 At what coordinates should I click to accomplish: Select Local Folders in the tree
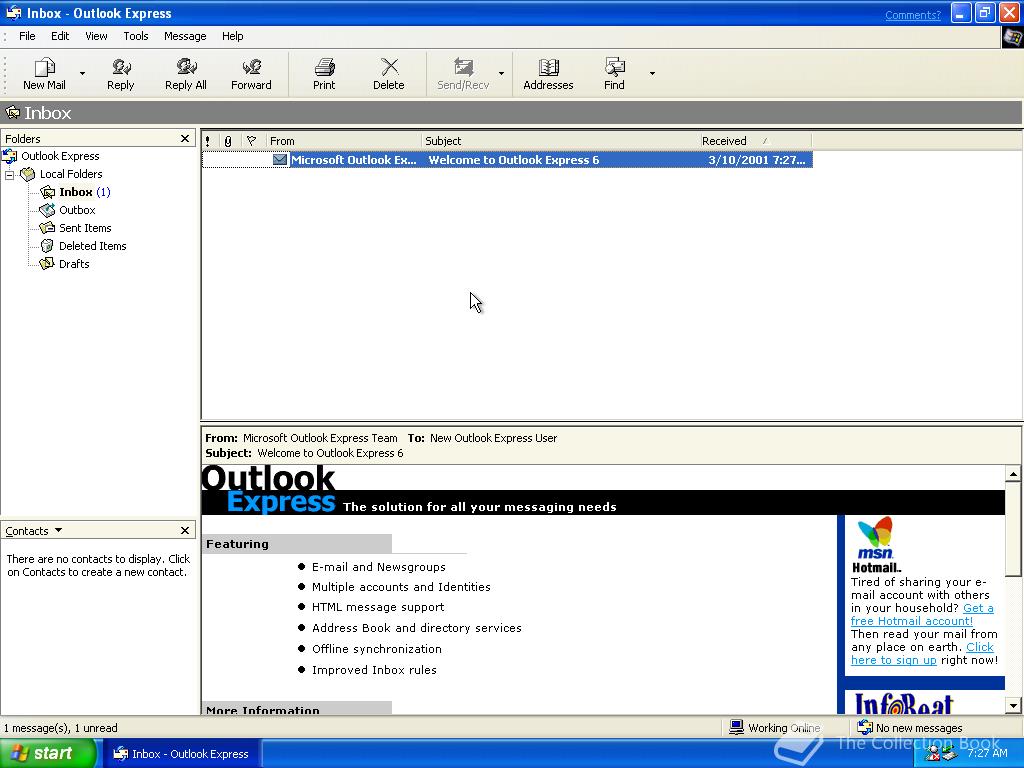coord(71,174)
